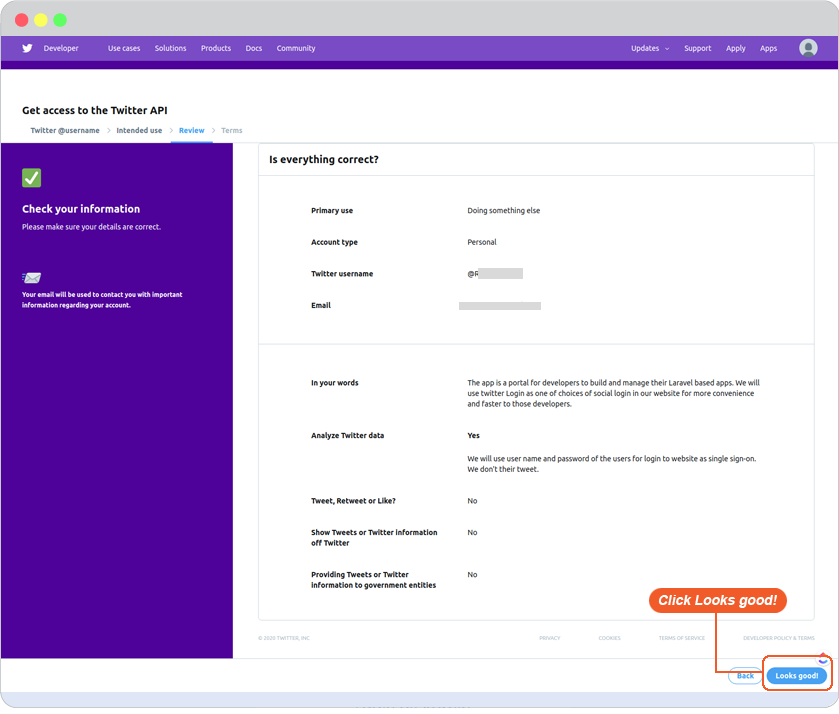Open the Products menu
Screen dimensions: 839x714
tap(216, 48)
